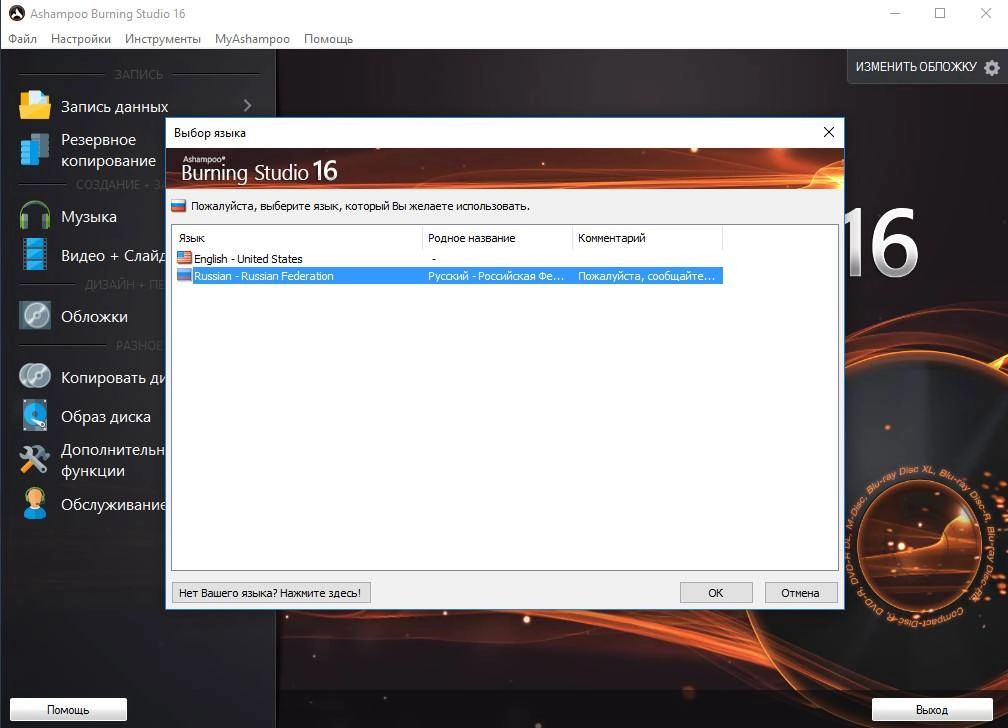
Task: Click the Резервное копирование backup icon
Action: [35, 149]
